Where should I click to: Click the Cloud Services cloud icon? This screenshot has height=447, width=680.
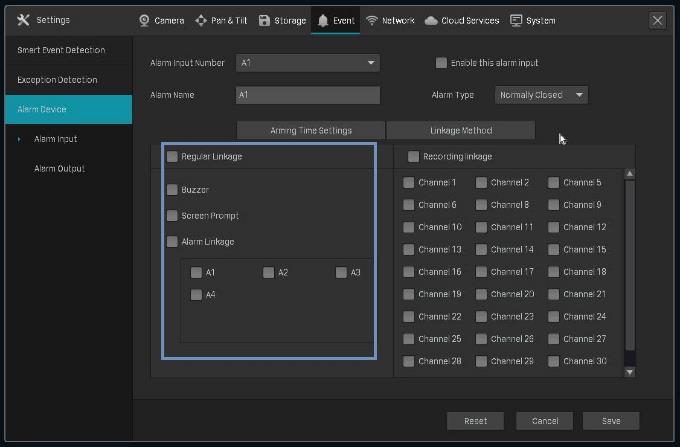431,20
